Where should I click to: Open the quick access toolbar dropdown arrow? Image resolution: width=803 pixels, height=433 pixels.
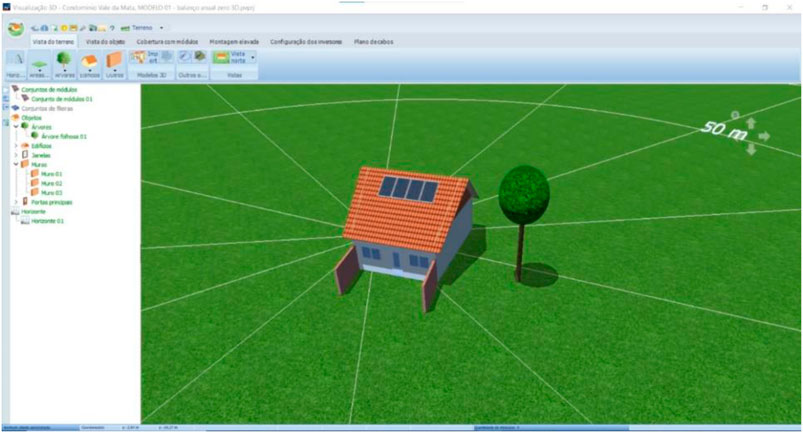click(x=161, y=28)
